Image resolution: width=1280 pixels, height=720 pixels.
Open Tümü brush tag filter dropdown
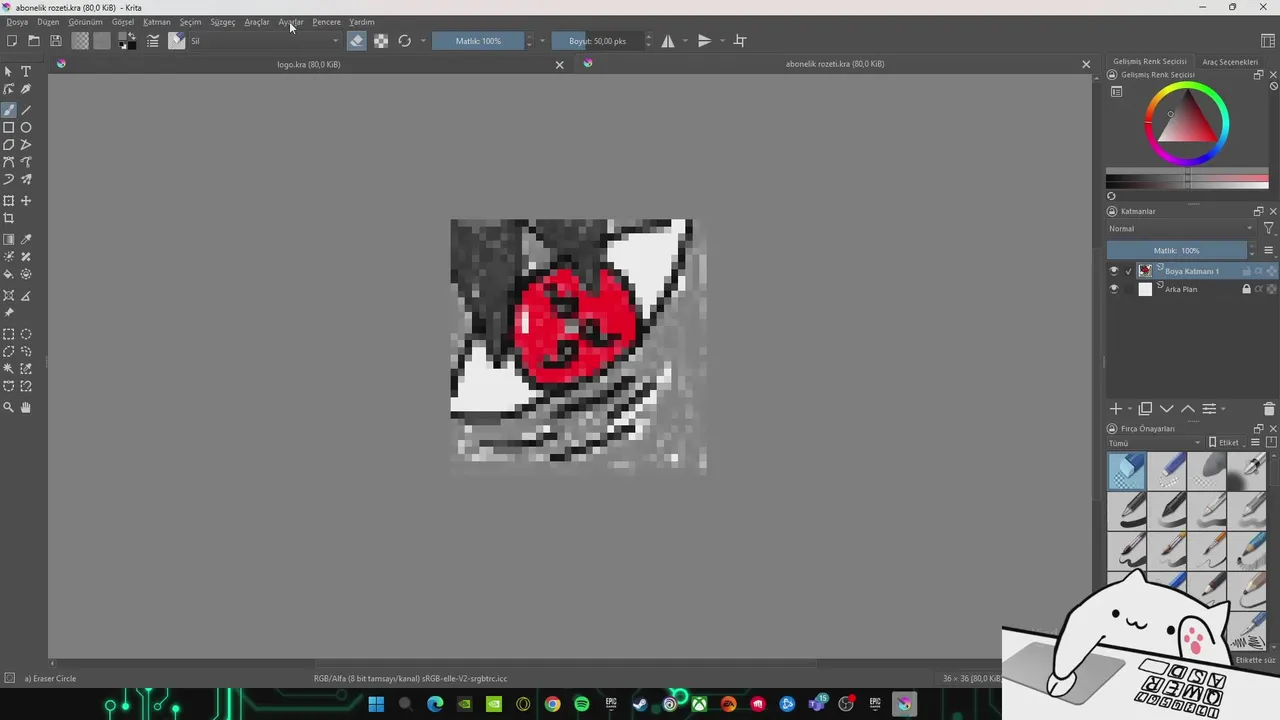[x=1155, y=443]
